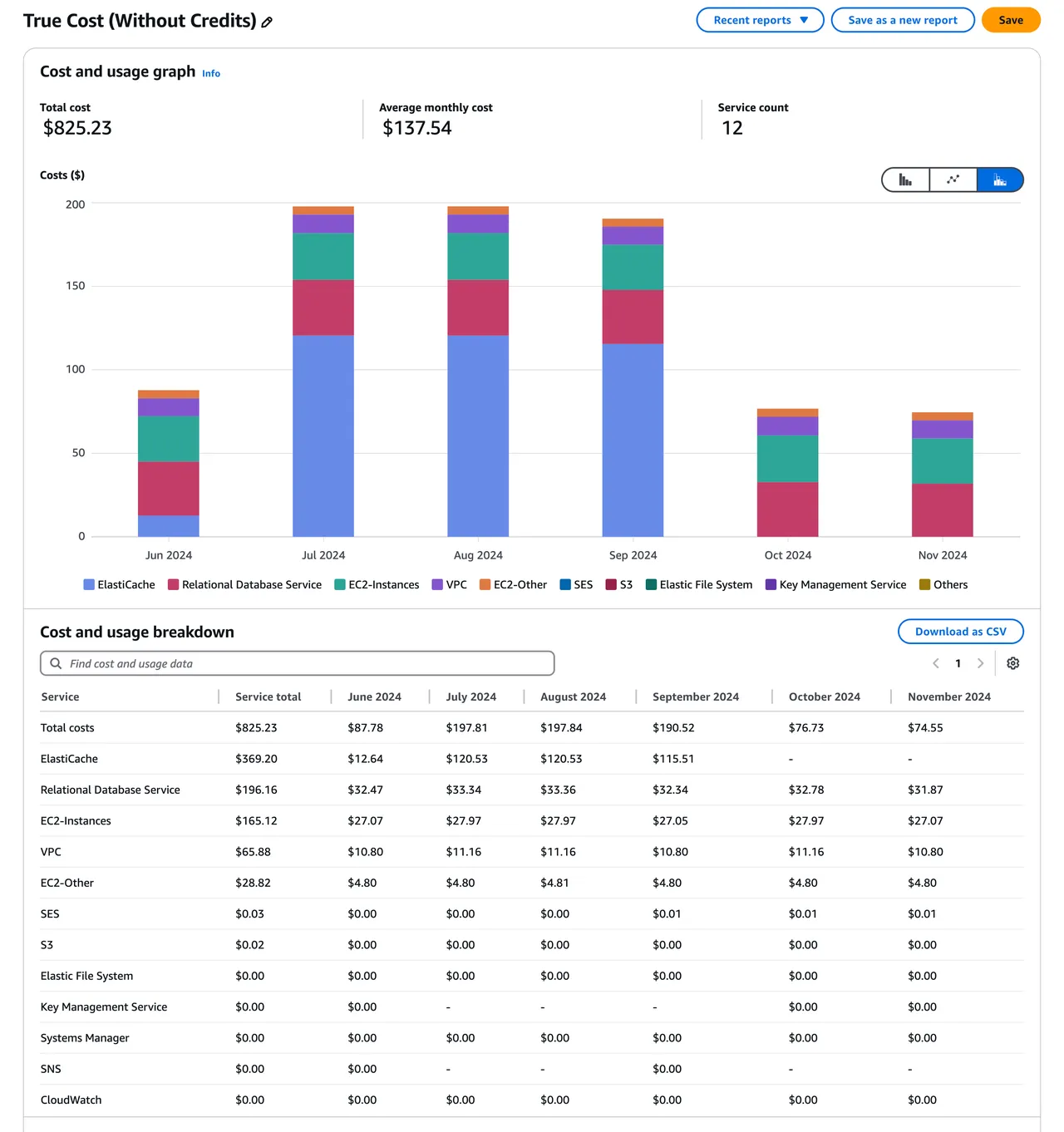
Task: Switch to line chart view
Action: point(953,180)
